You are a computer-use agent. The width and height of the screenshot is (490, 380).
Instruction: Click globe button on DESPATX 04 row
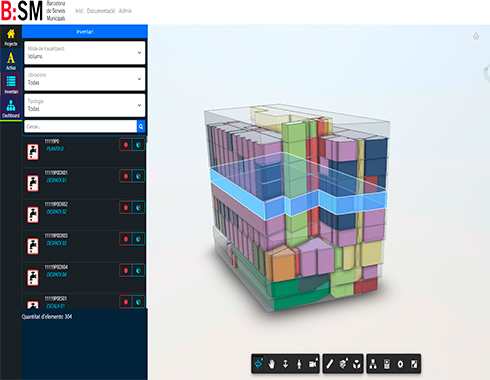point(138,270)
